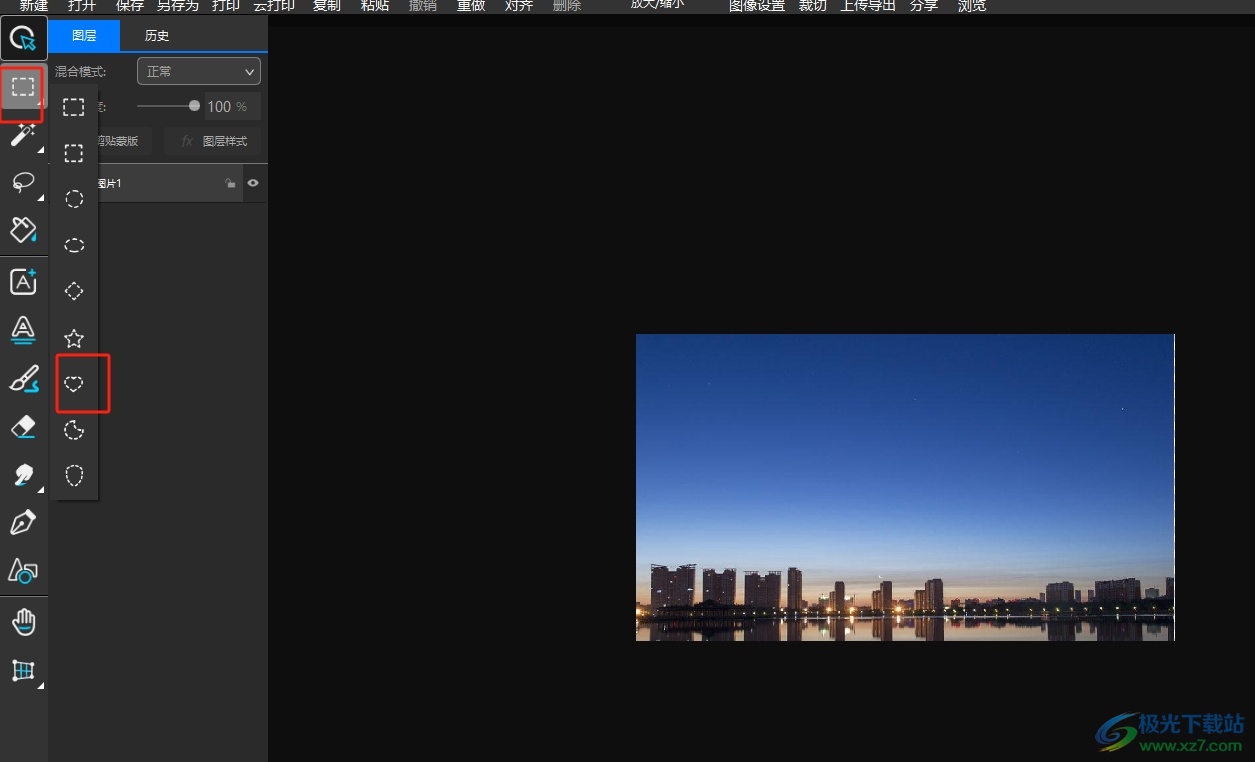Switch to the 图层 tab
This screenshot has width=1255, height=762.
tap(84, 36)
